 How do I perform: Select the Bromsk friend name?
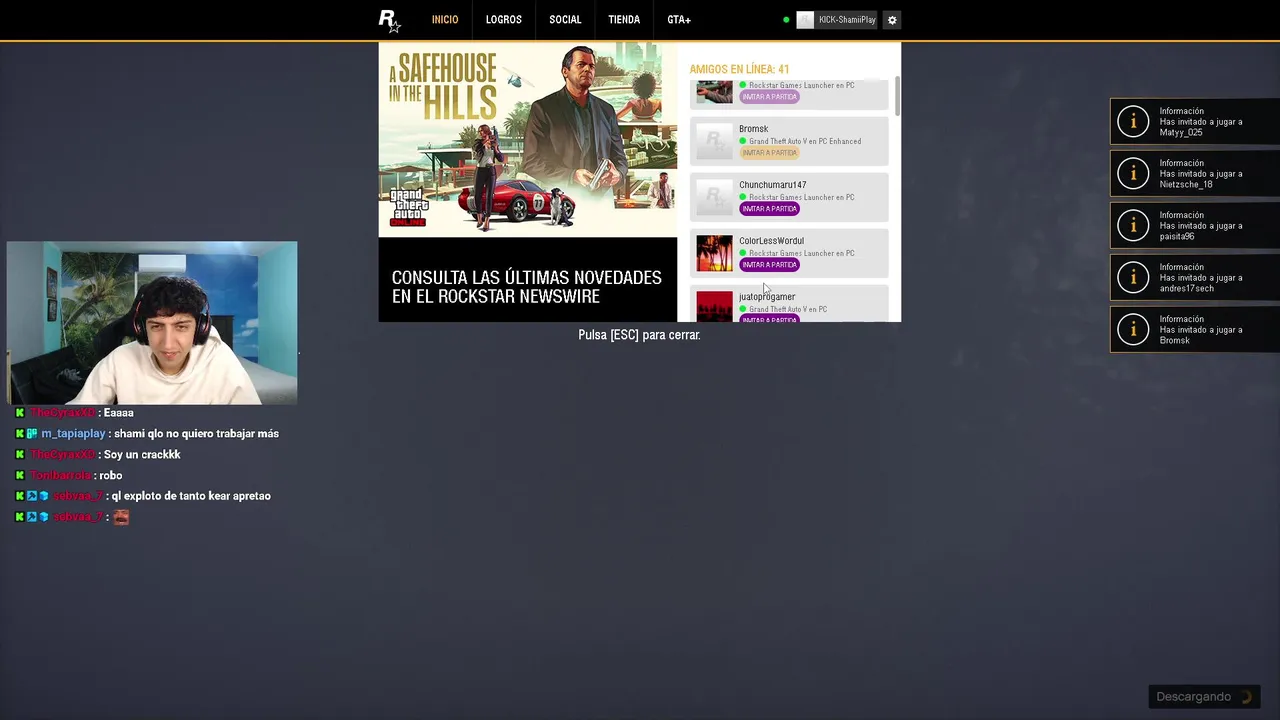[754, 129]
